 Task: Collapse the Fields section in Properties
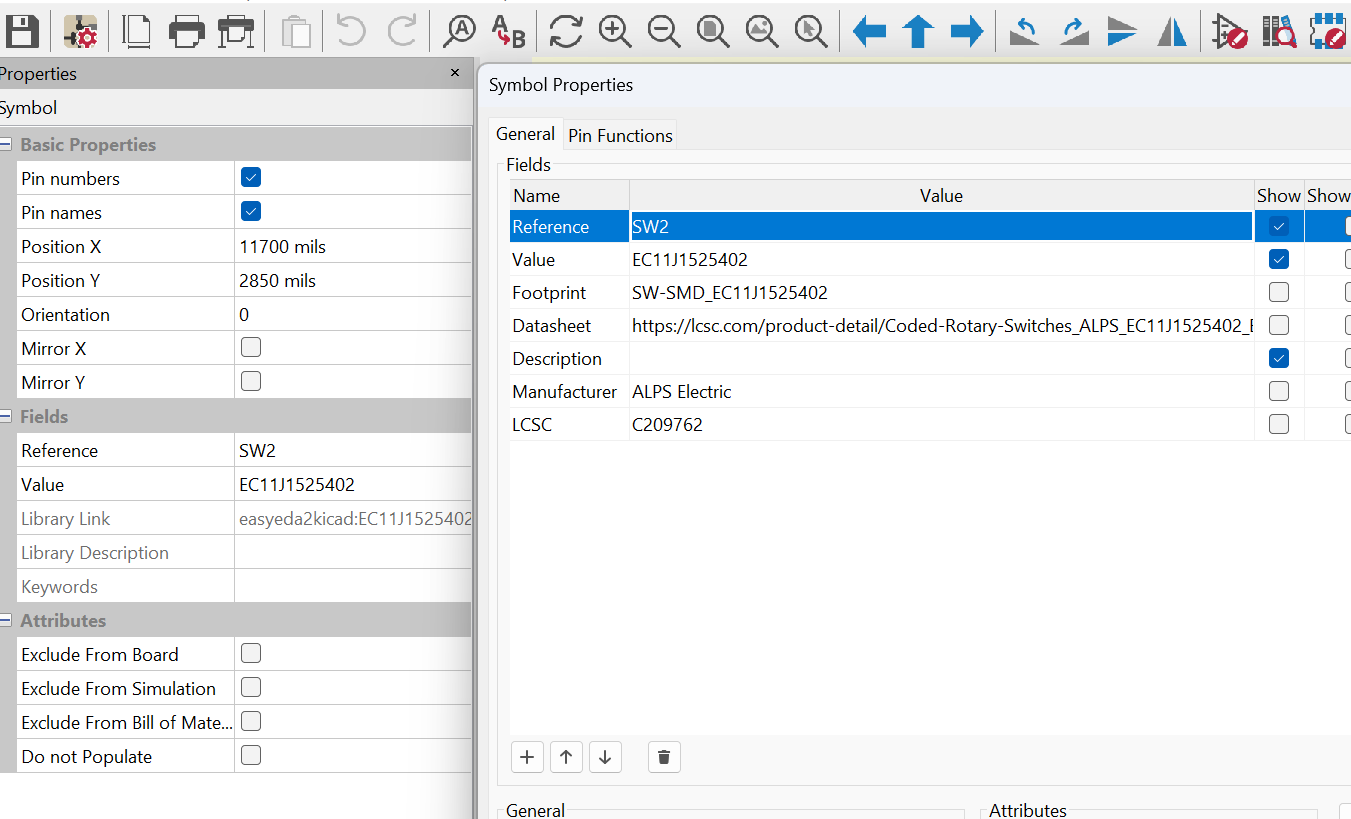click(6, 416)
